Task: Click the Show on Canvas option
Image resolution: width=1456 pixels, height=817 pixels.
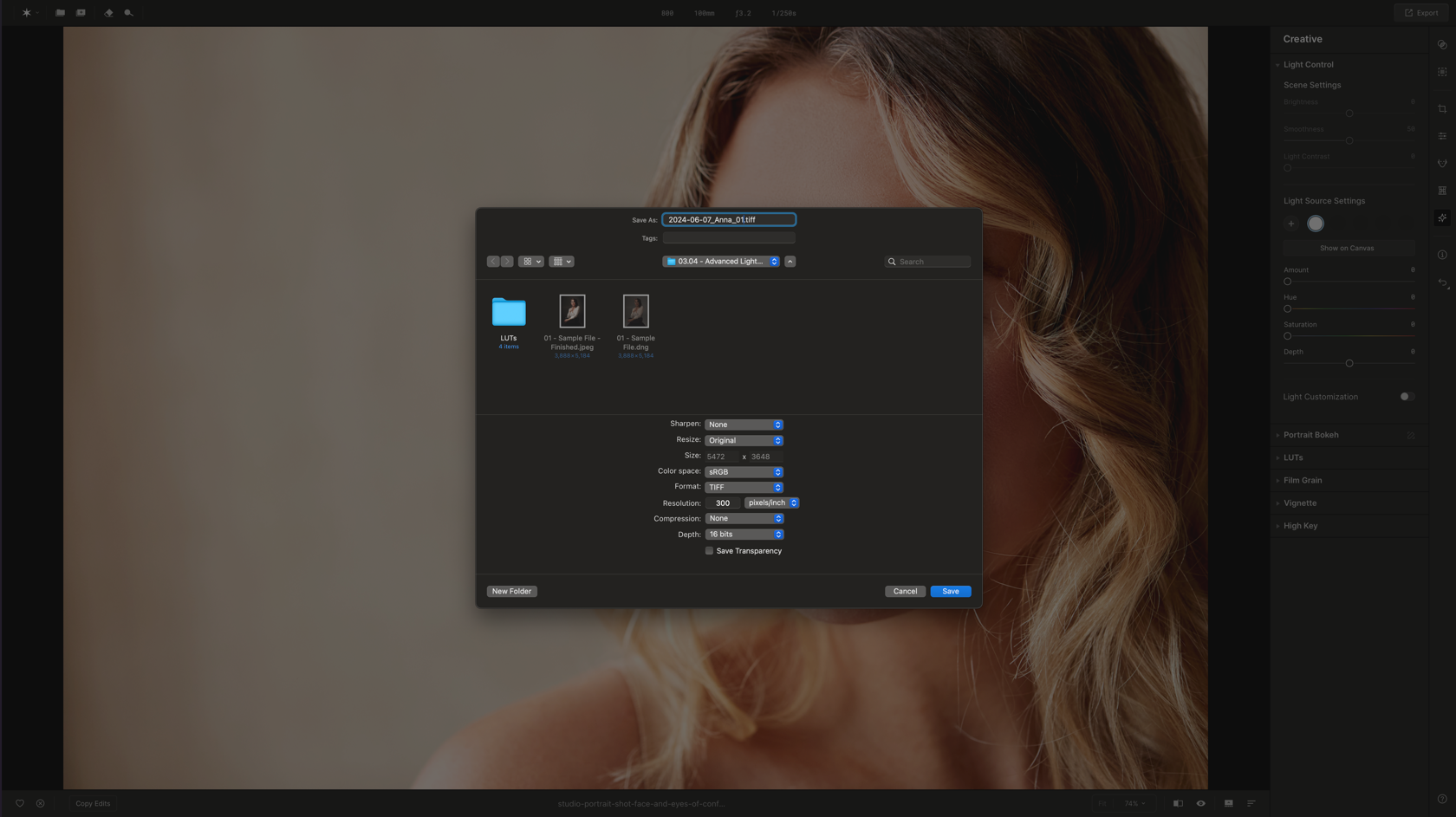Action: (1347, 248)
